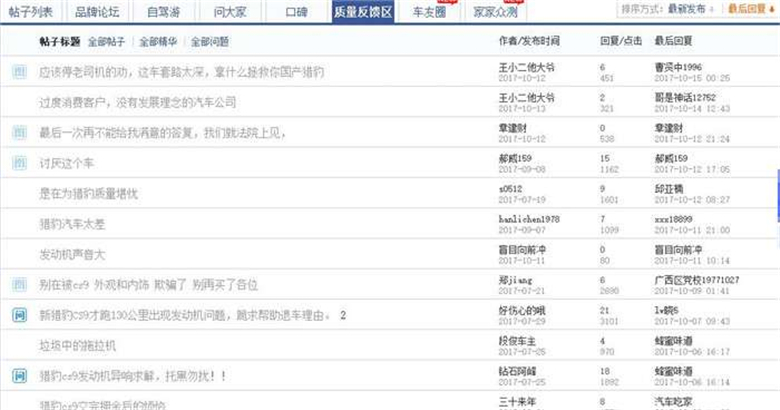Click the 回复/点击 column header

pyautogui.click(x=621, y=41)
